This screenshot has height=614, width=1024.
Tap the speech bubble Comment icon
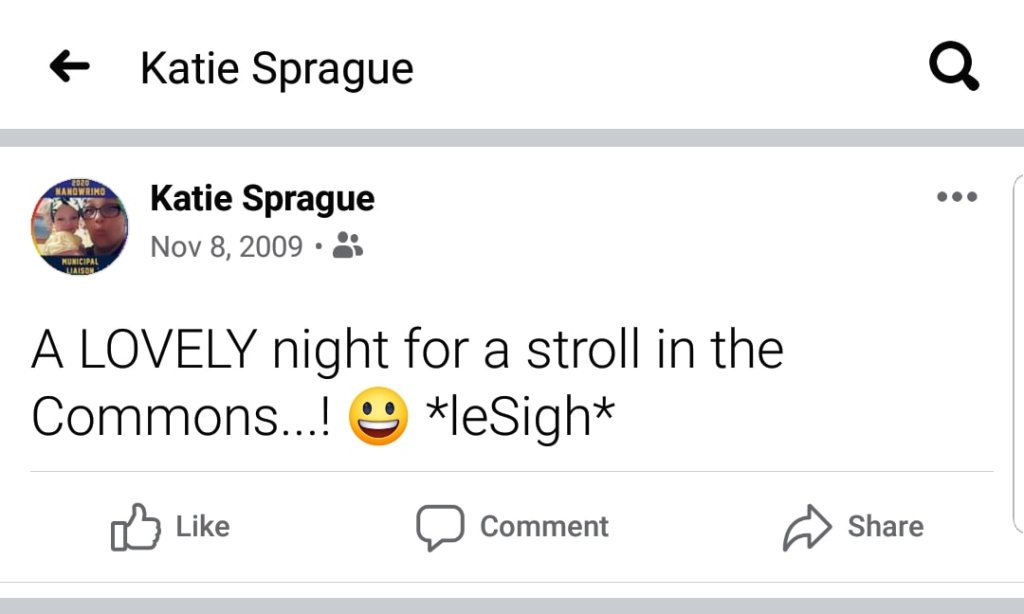point(440,527)
